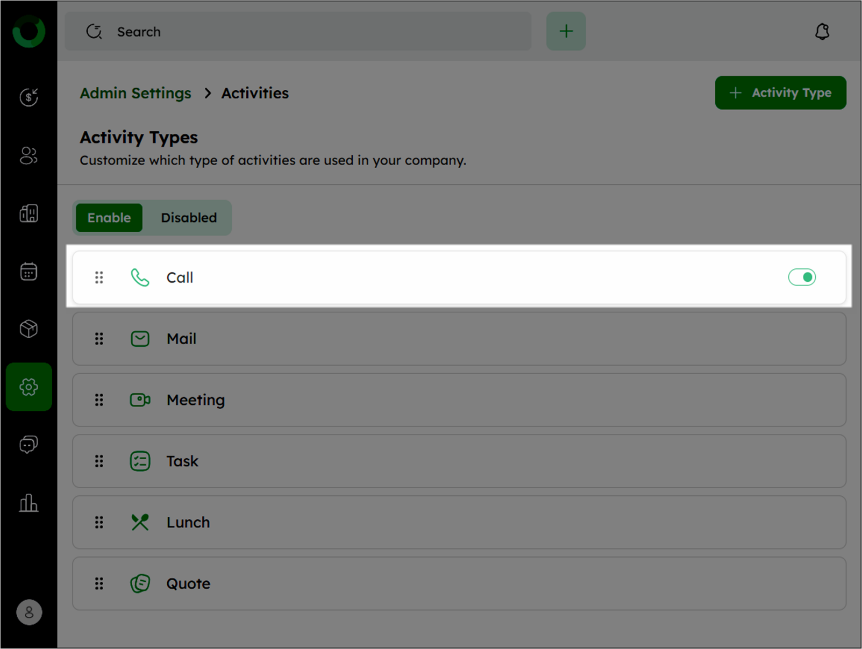The height and width of the screenshot is (649, 862).
Task: Click the user profile avatar
Action: [29, 612]
